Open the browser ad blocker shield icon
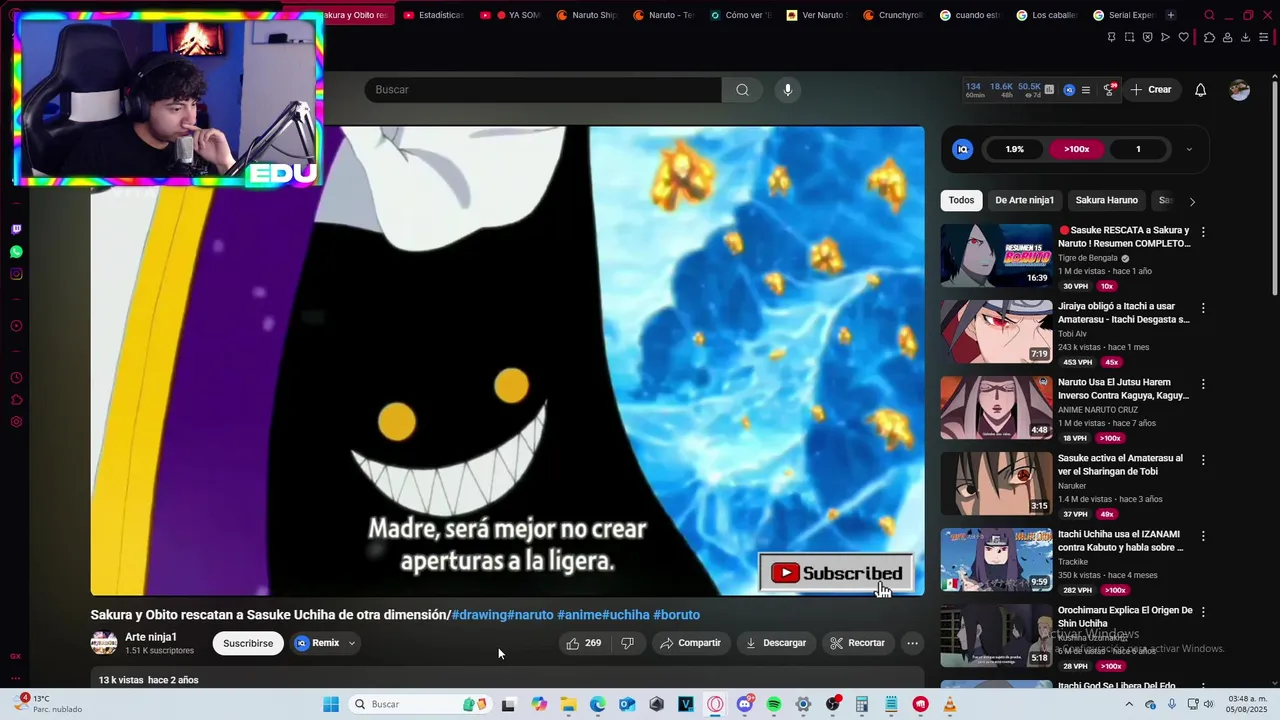 (x=1147, y=37)
